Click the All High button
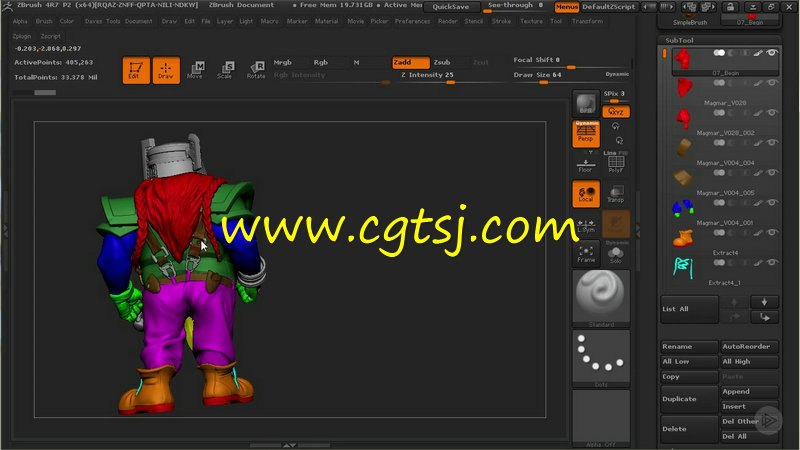This screenshot has height=450, width=800. (749, 361)
